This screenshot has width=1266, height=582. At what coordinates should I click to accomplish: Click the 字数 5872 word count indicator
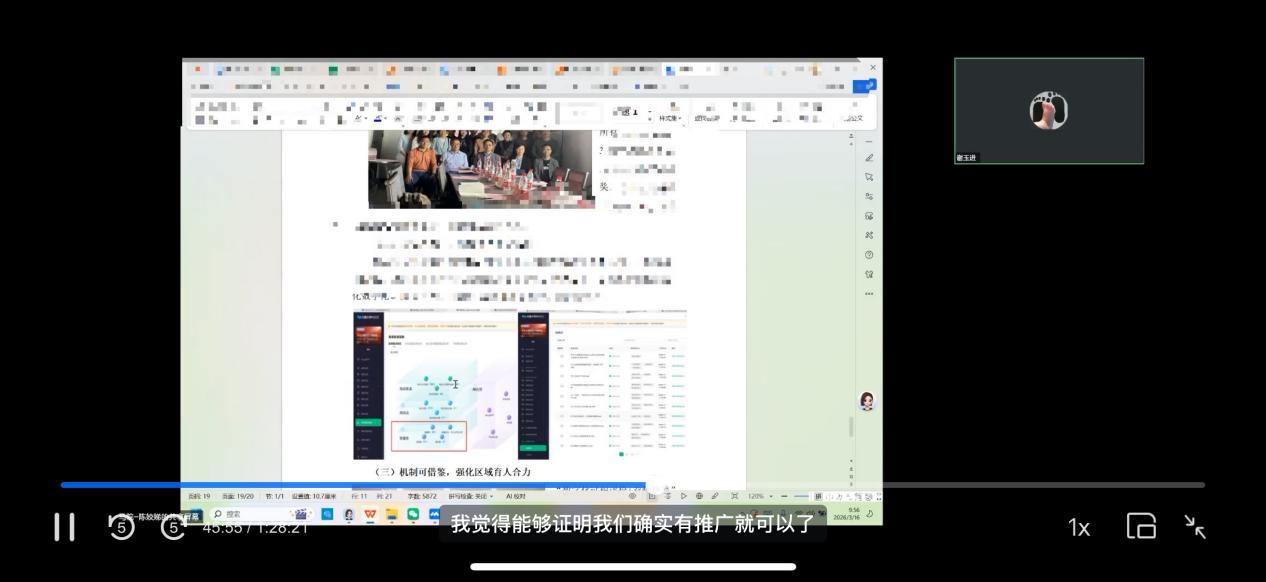click(x=425, y=494)
